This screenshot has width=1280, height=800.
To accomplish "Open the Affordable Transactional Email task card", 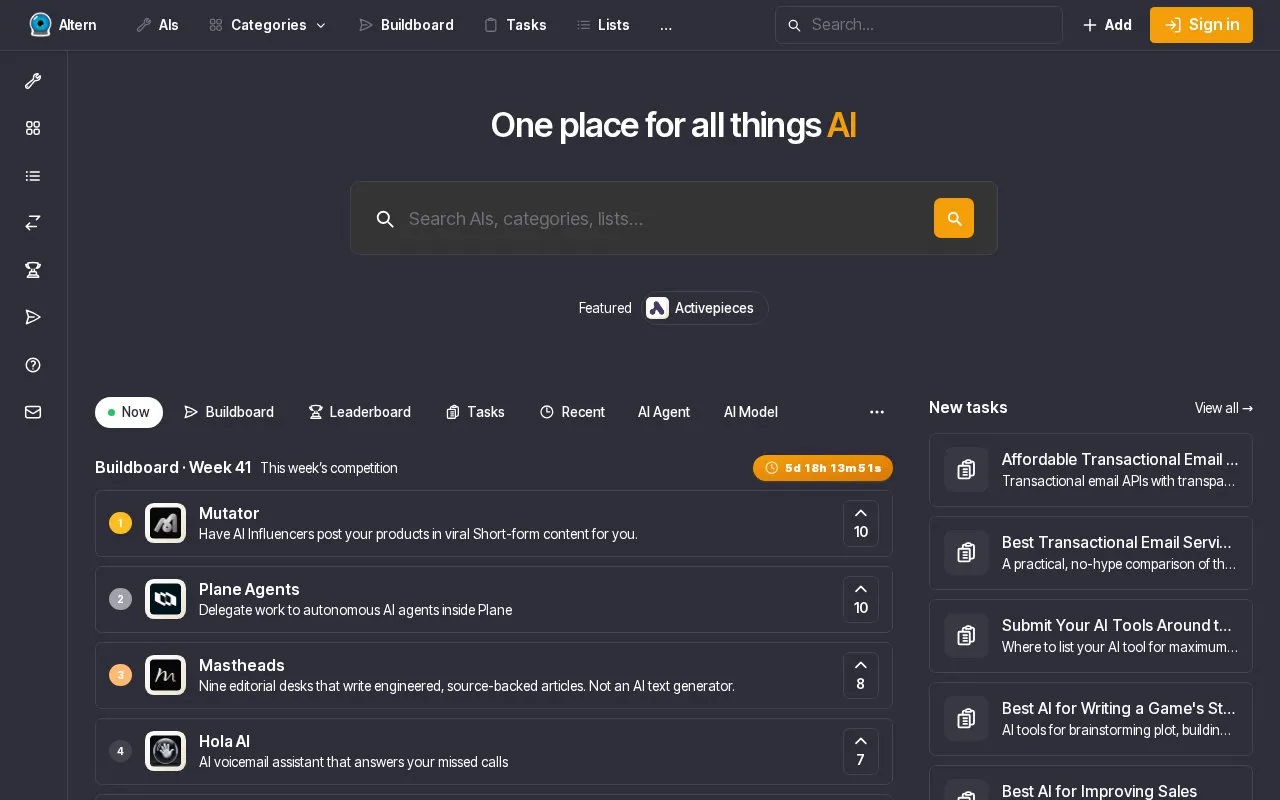I will click(1091, 470).
